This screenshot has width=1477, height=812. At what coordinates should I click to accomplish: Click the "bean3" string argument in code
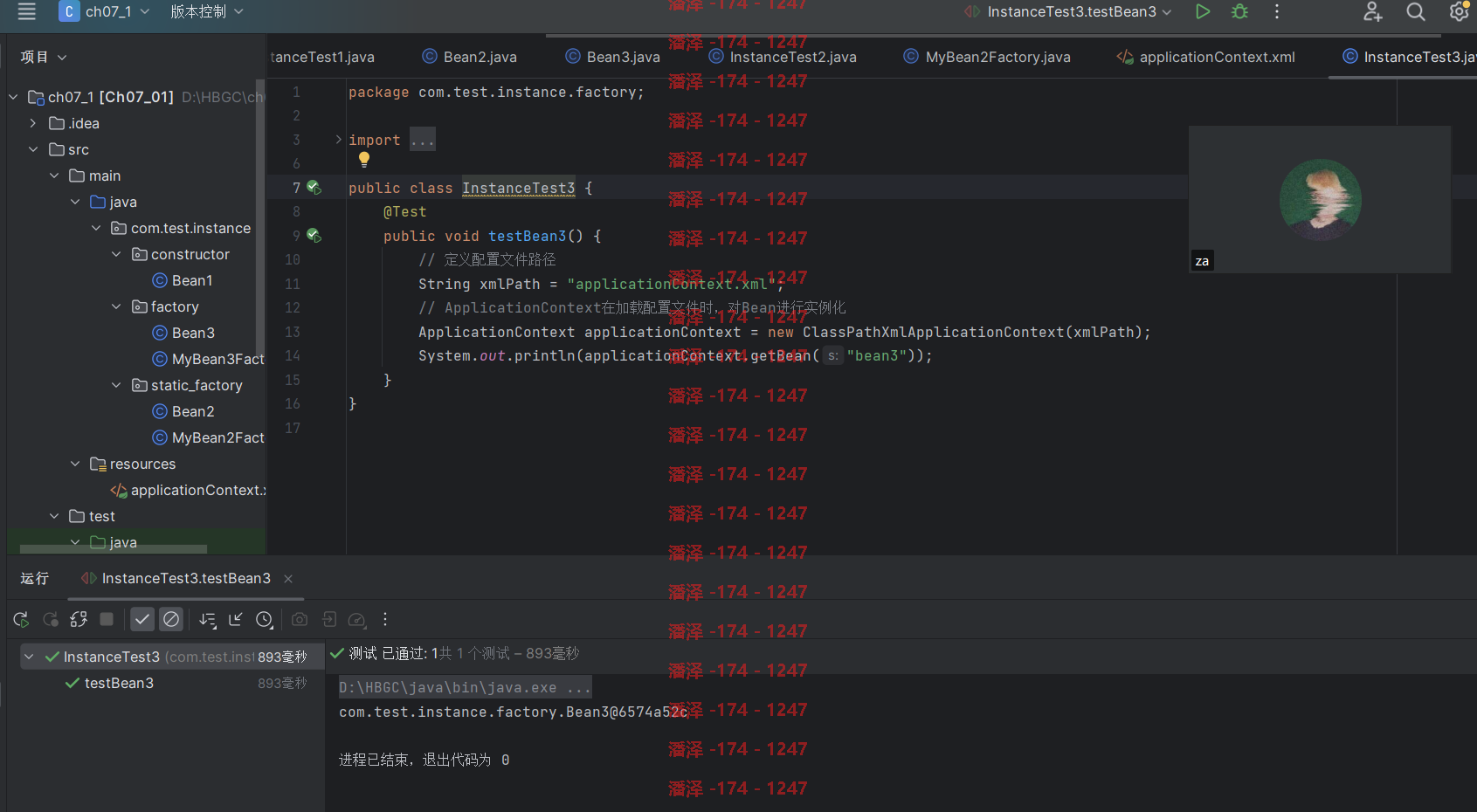tap(877, 355)
